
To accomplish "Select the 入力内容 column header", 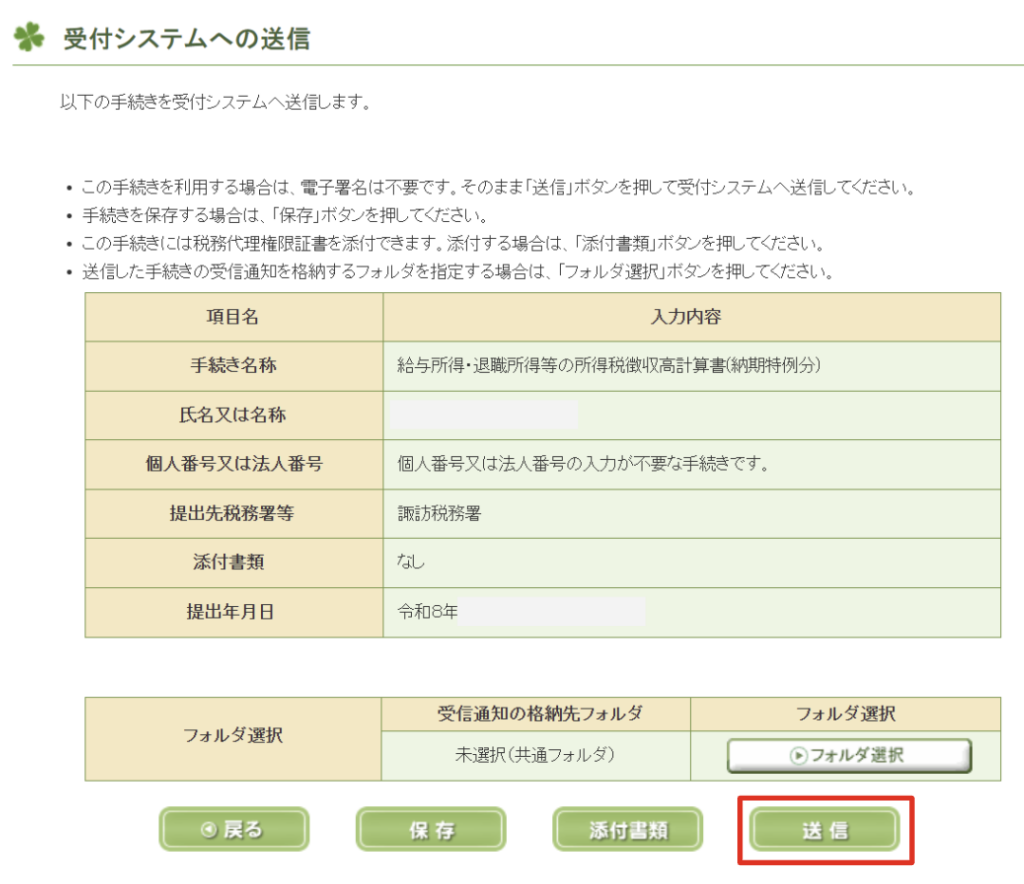I will click(x=691, y=317).
